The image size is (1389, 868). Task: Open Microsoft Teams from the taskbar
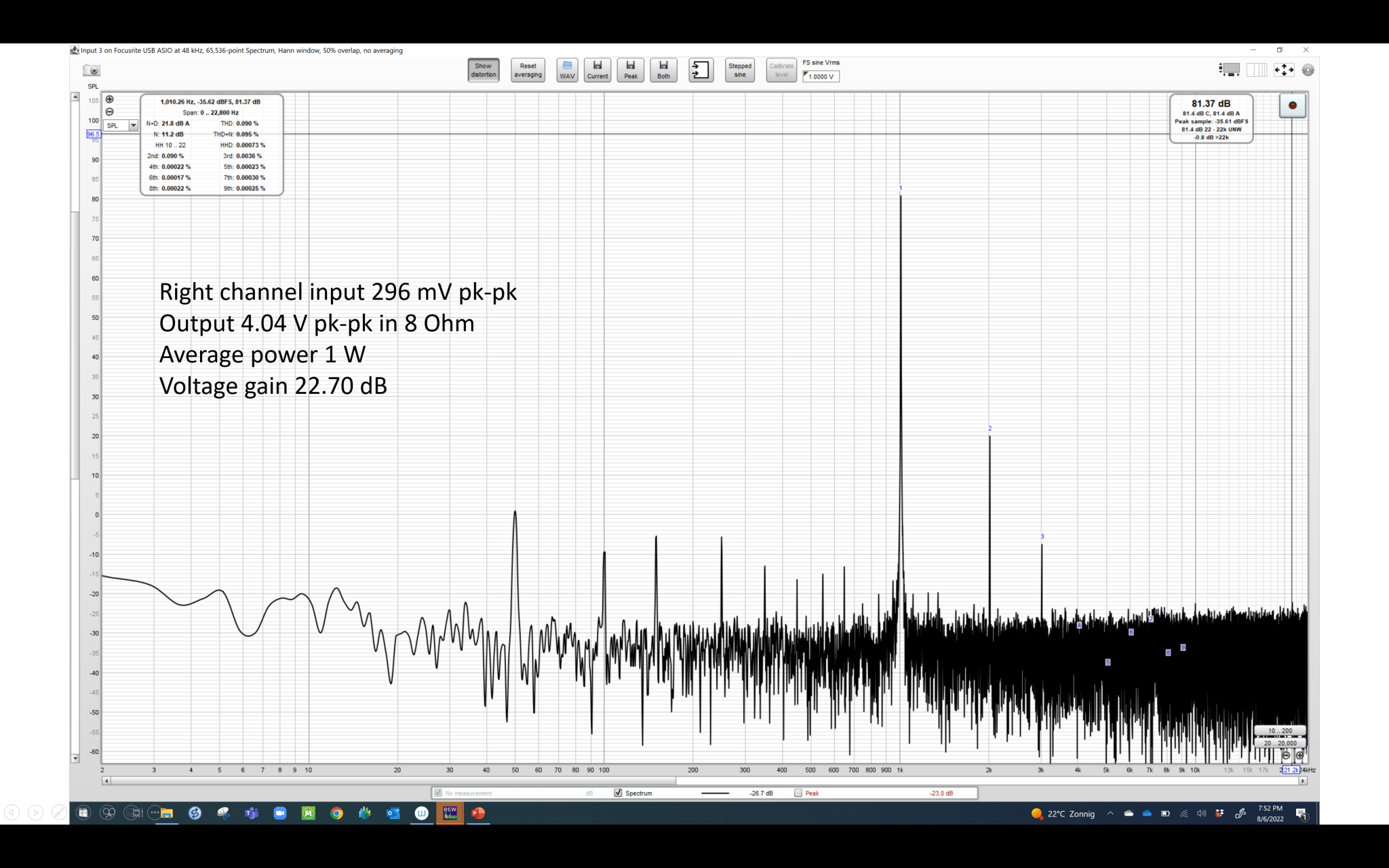(252, 813)
